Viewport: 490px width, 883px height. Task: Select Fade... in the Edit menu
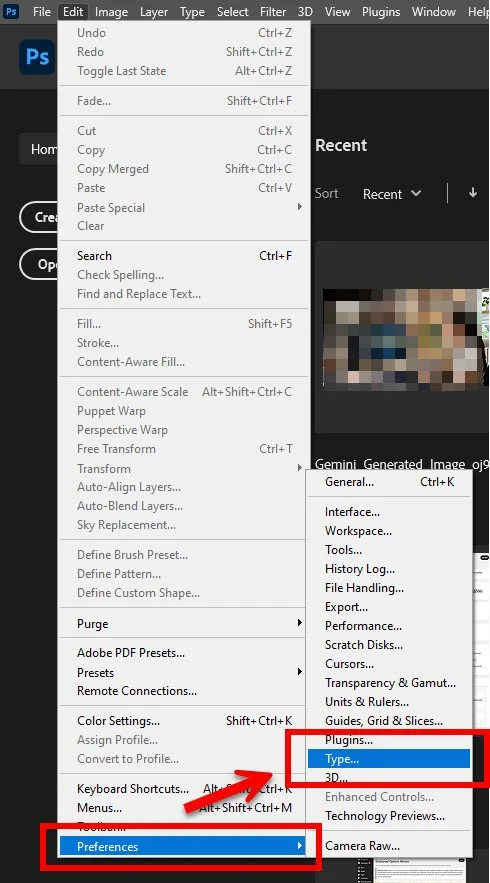pyautogui.click(x=185, y=101)
